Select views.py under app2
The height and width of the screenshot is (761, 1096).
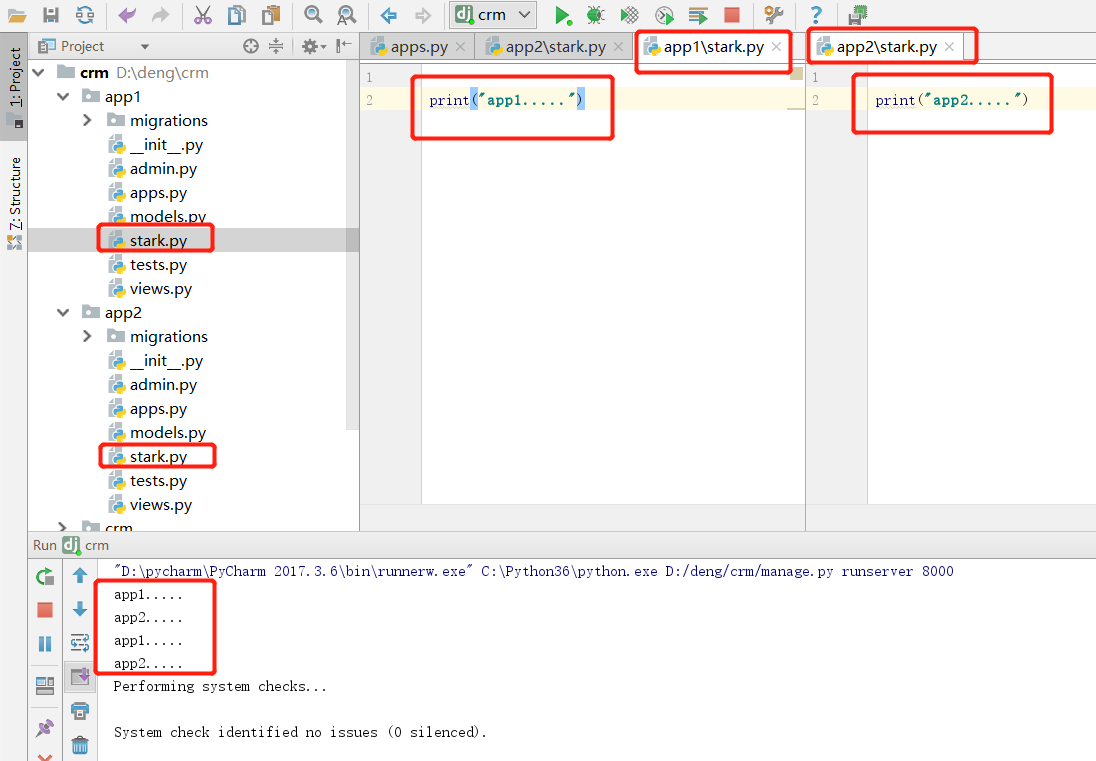[150, 505]
